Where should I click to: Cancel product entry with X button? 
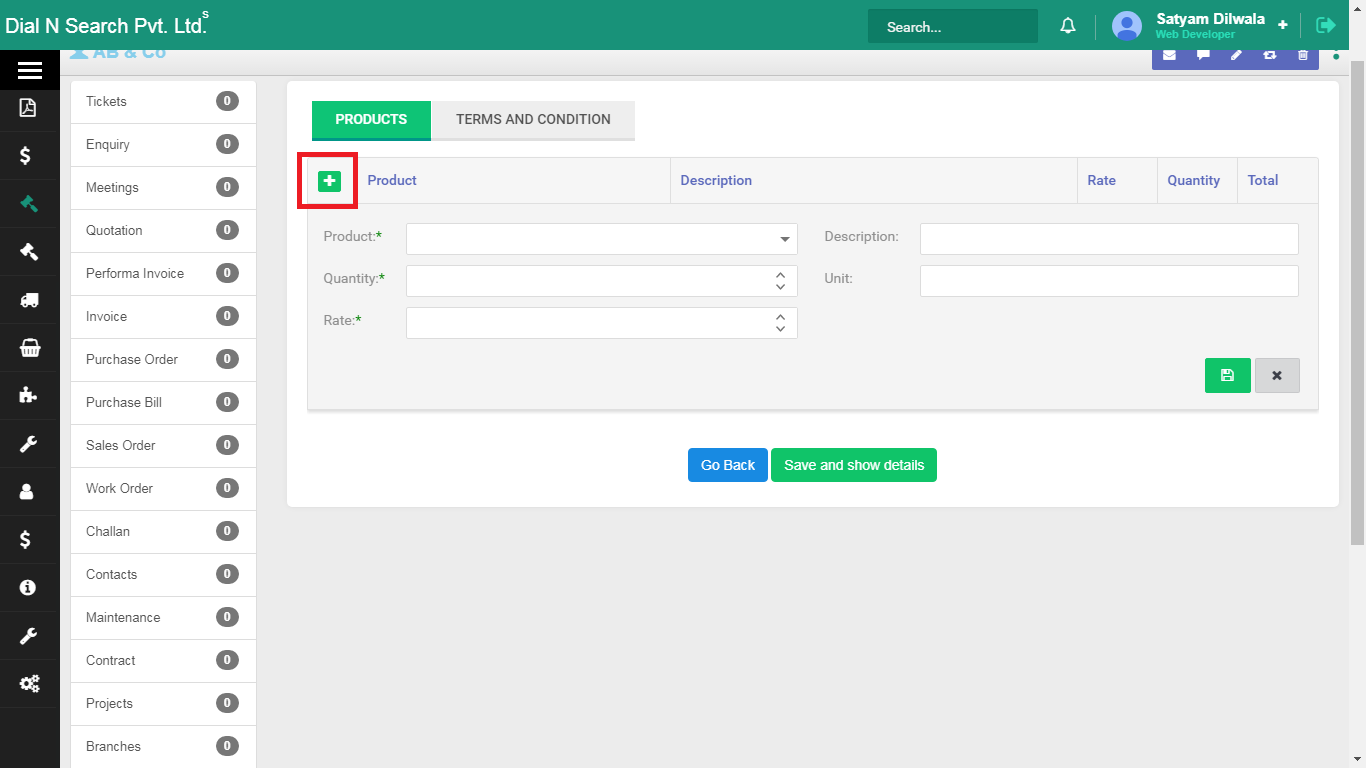click(x=1277, y=376)
